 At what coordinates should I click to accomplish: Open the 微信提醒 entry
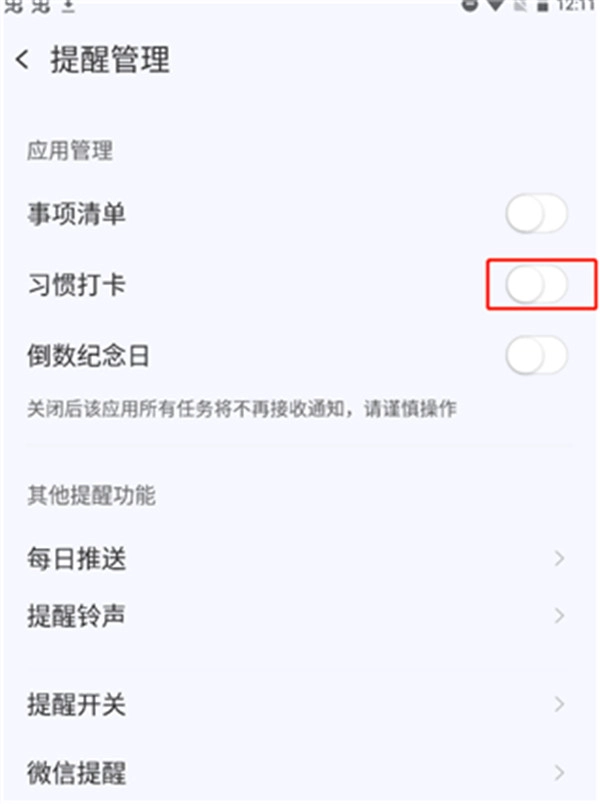tap(300, 772)
